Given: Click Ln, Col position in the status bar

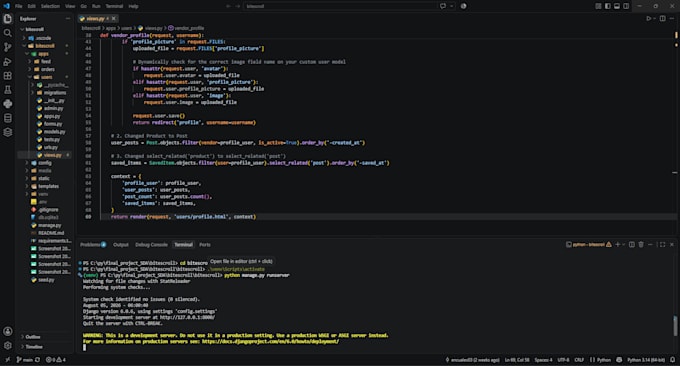Looking at the screenshot, I should point(517,360).
